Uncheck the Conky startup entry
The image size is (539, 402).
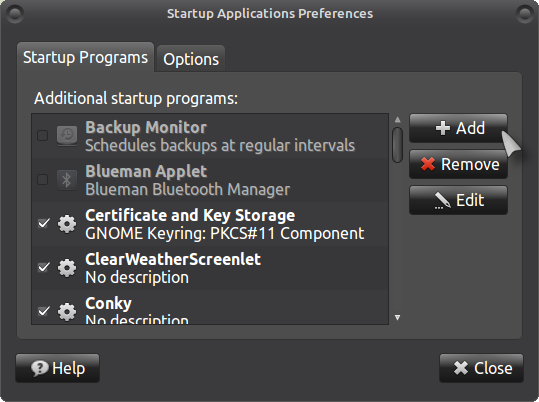tap(43, 312)
